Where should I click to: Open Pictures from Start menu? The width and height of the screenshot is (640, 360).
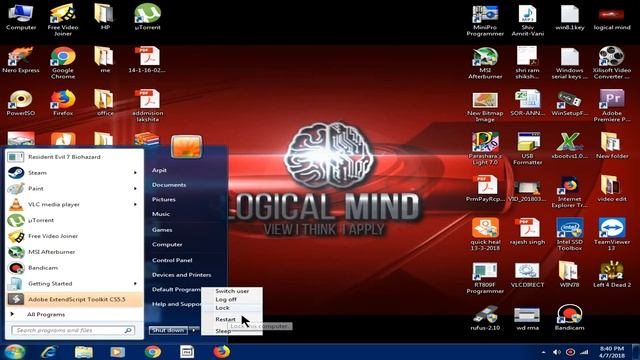(x=164, y=200)
